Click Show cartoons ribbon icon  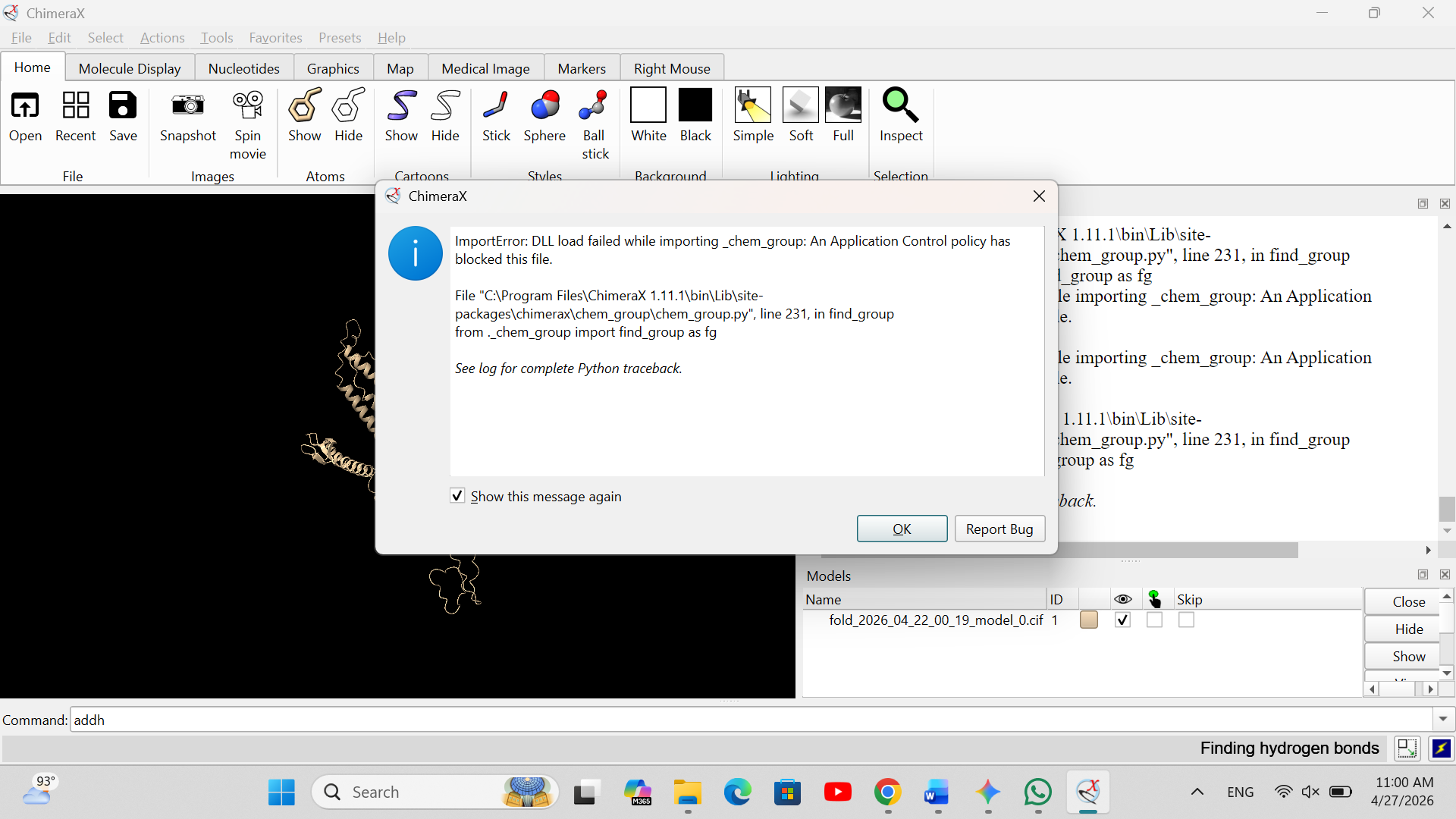pyautogui.click(x=401, y=106)
